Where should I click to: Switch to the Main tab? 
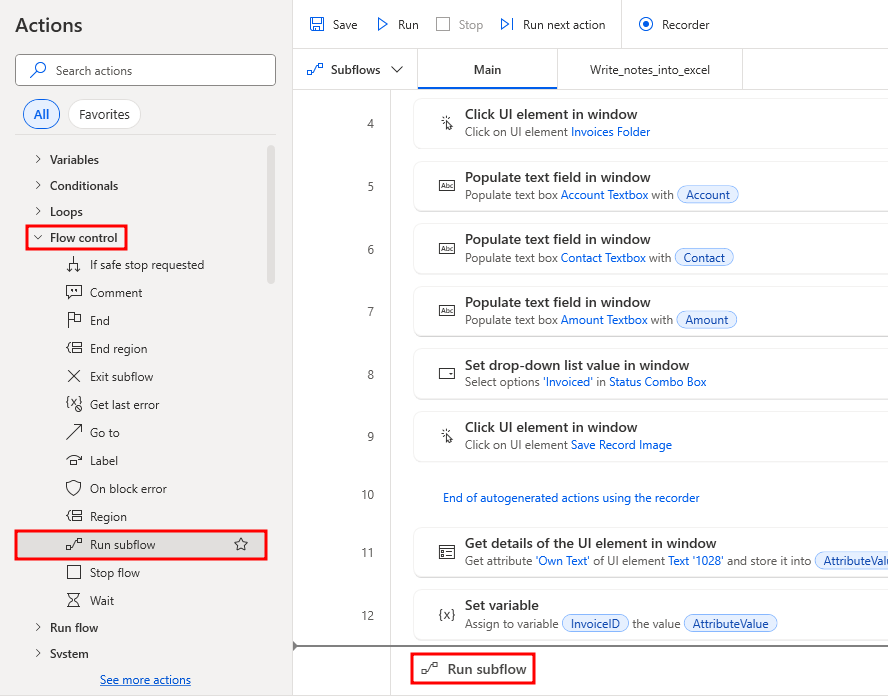[487, 69]
